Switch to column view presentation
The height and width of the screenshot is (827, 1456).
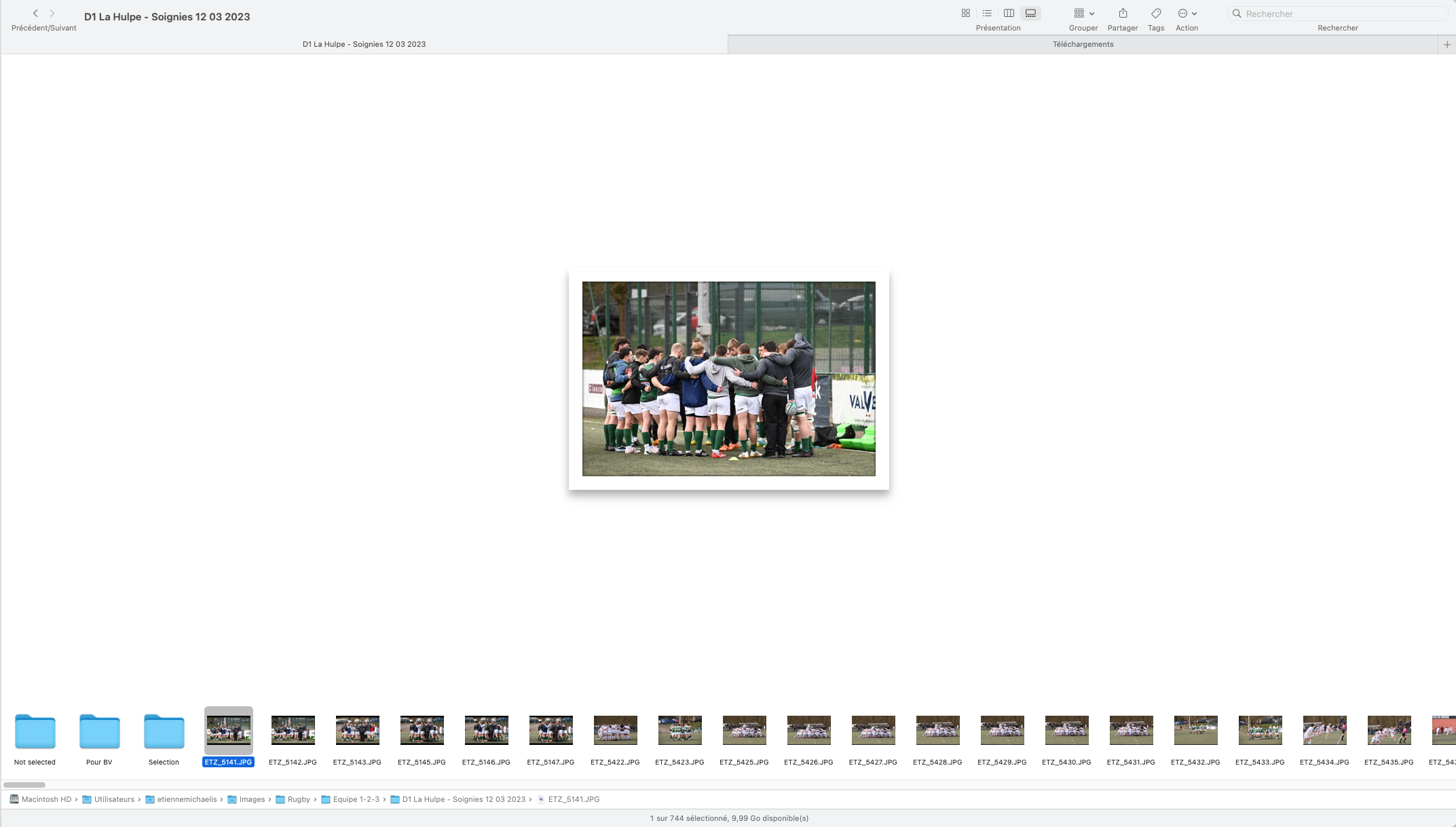point(1009,14)
